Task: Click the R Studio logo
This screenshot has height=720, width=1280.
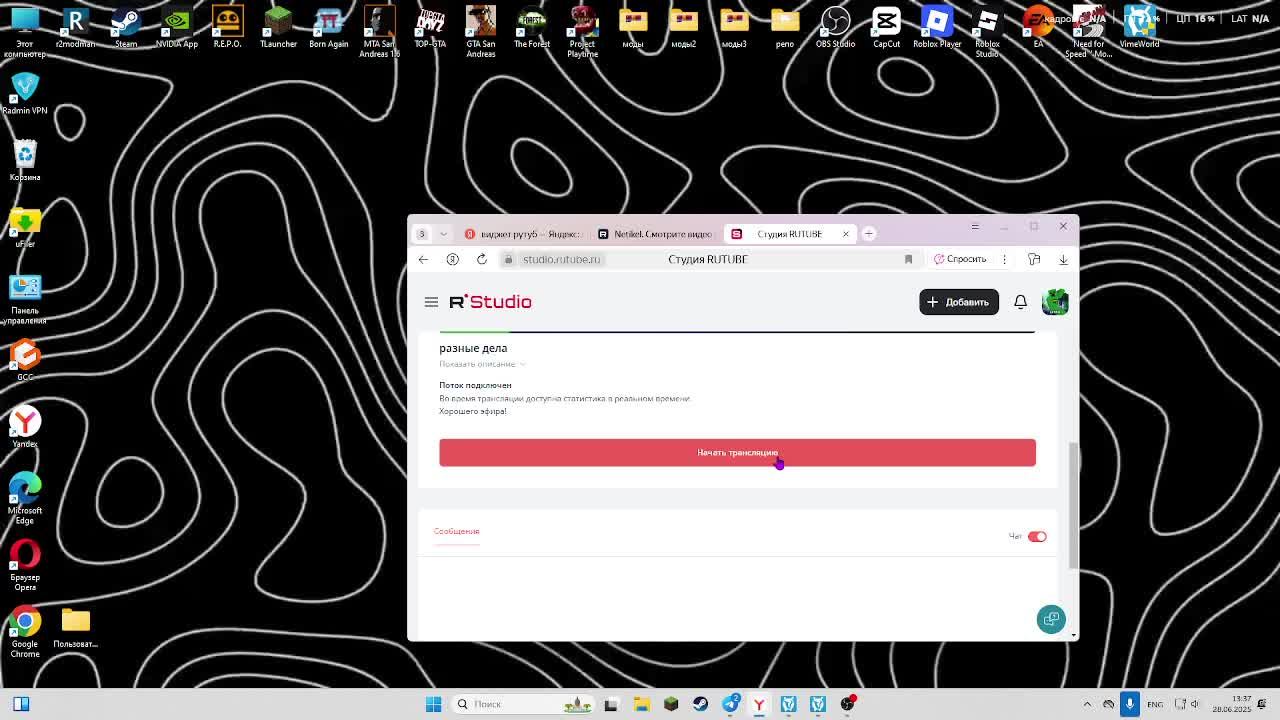Action: click(490, 302)
